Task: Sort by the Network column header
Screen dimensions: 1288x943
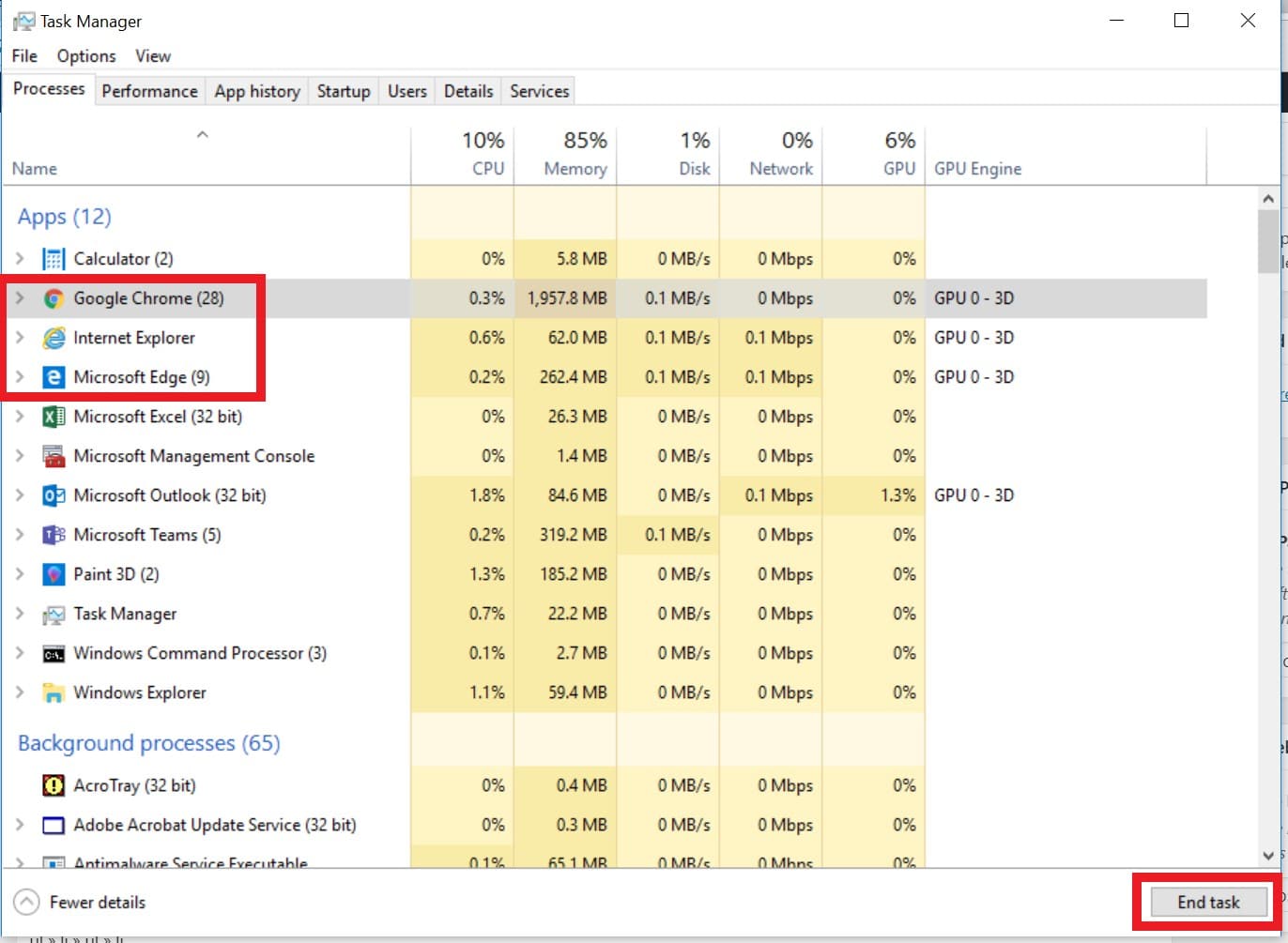Action: pos(771,156)
